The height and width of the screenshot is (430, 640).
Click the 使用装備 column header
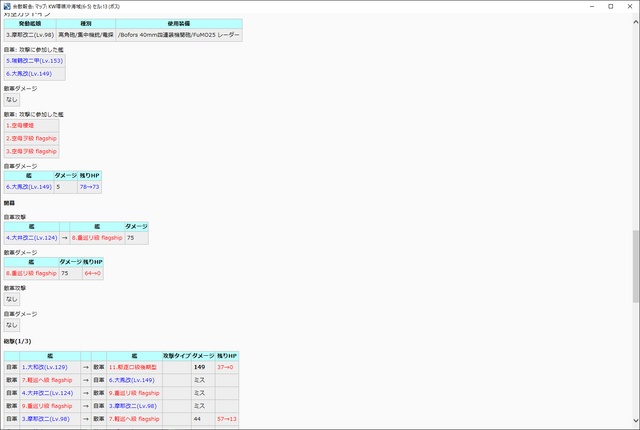click(x=179, y=24)
